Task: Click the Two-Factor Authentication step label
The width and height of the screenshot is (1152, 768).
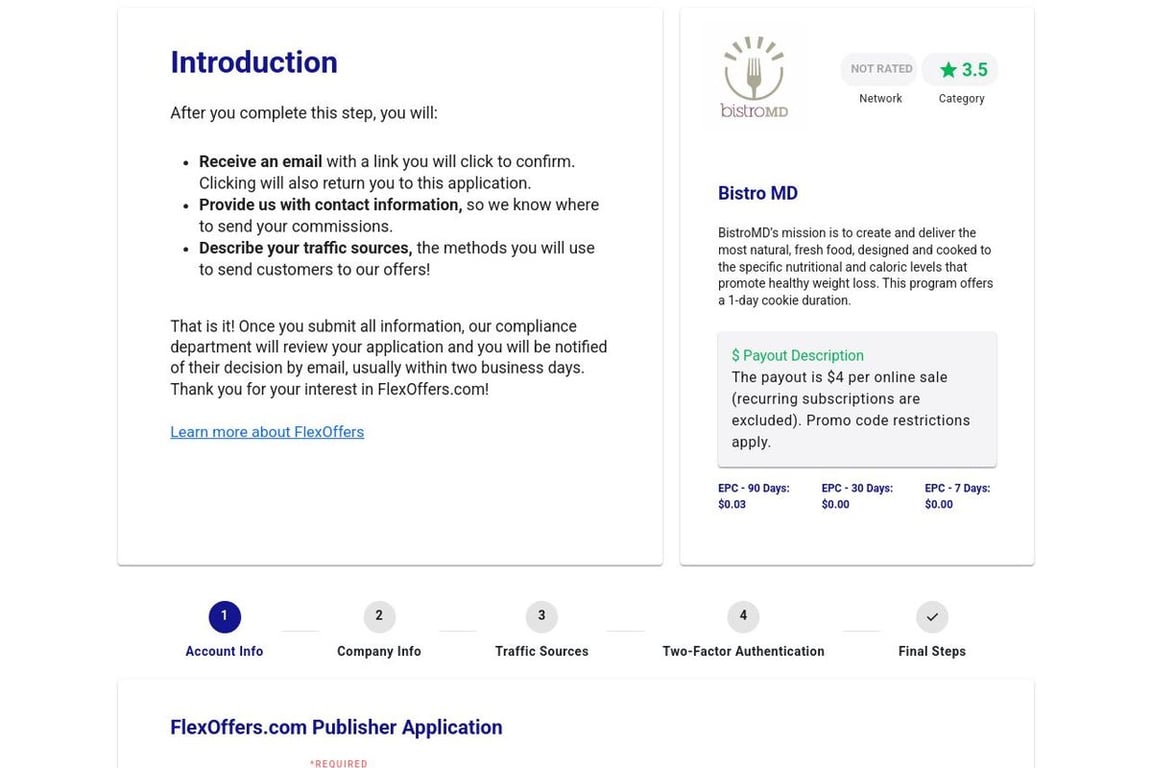Action: [x=743, y=651]
